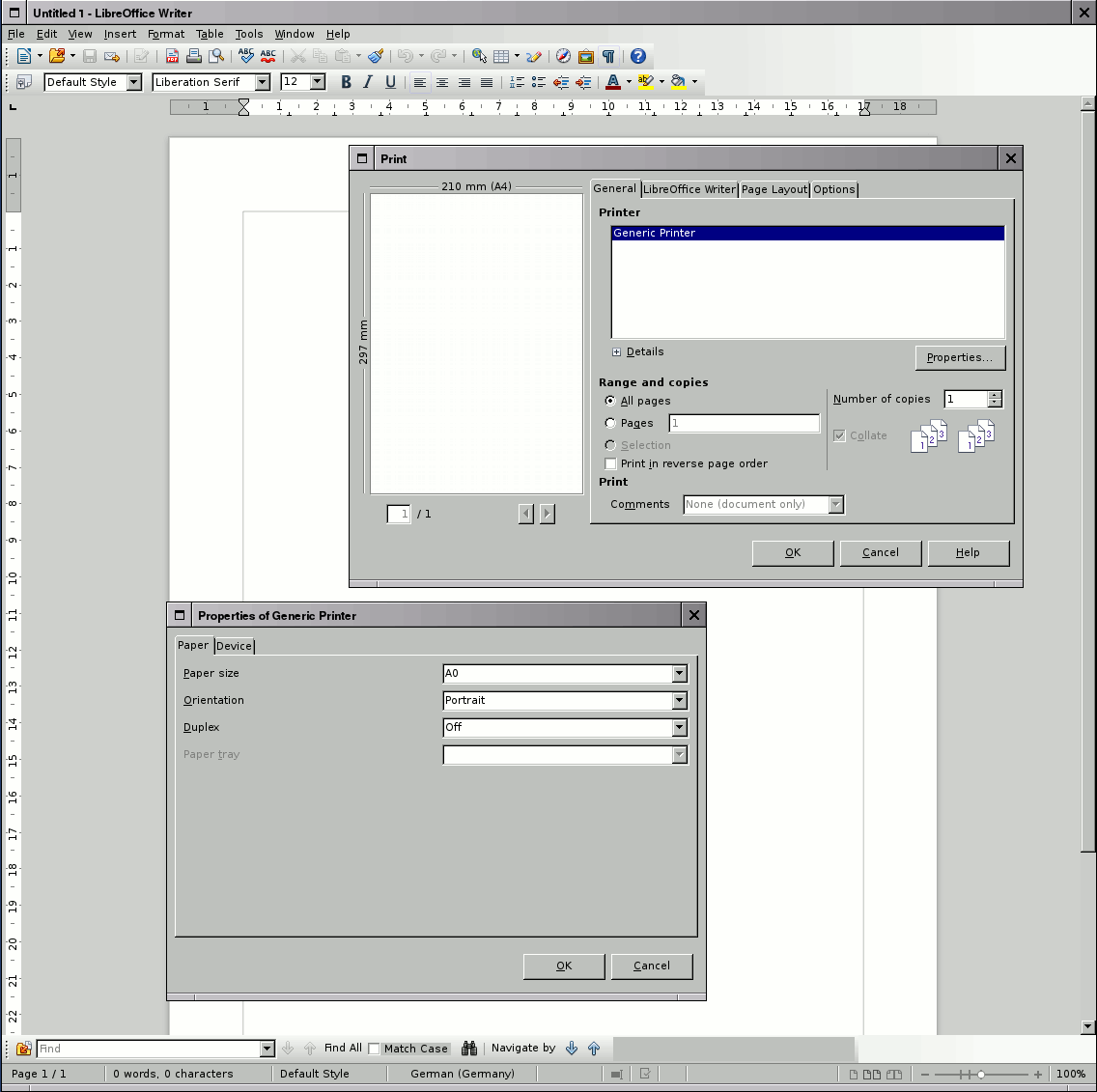1097x1092 pixels.
Task: Click the Highlighting color icon
Action: point(646,82)
